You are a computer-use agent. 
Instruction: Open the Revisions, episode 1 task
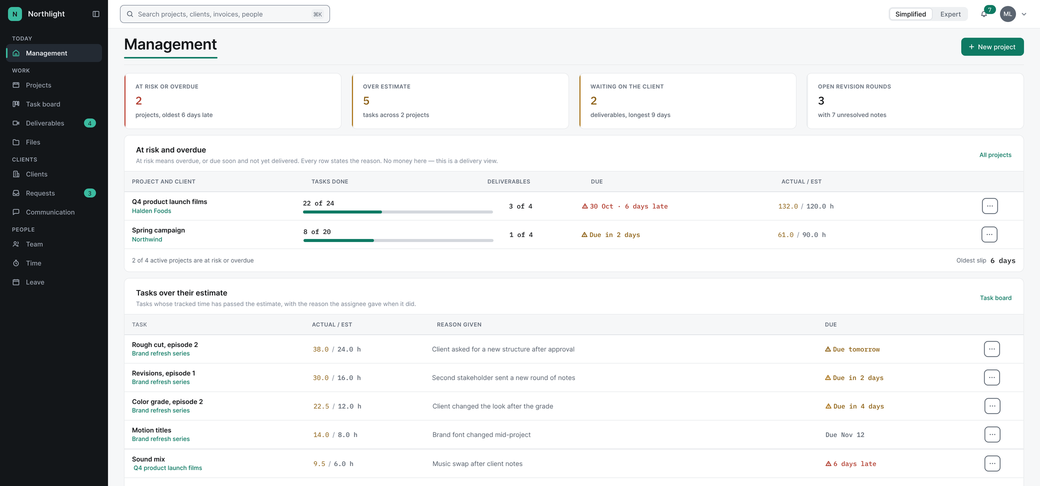tap(163, 373)
